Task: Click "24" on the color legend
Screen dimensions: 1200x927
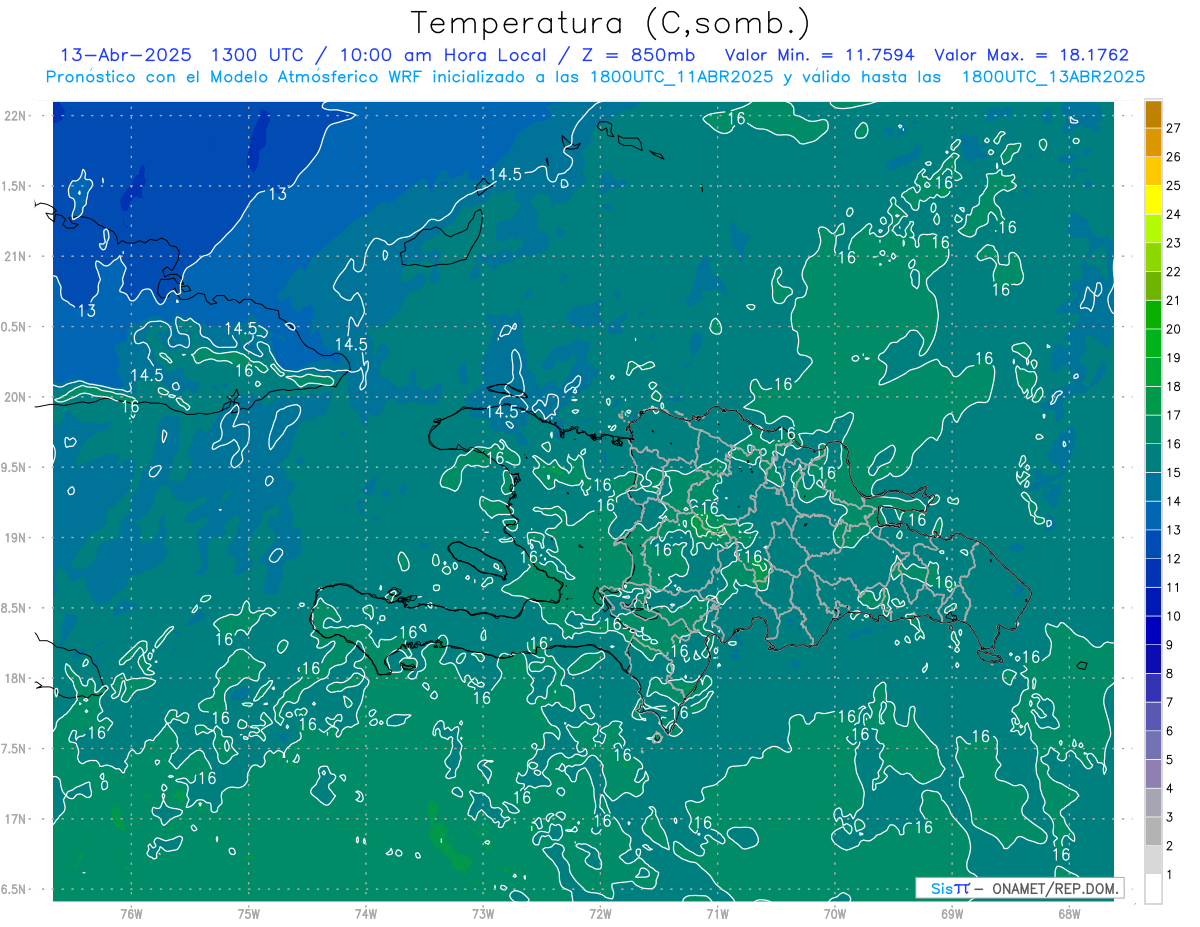Action: (x=1174, y=214)
